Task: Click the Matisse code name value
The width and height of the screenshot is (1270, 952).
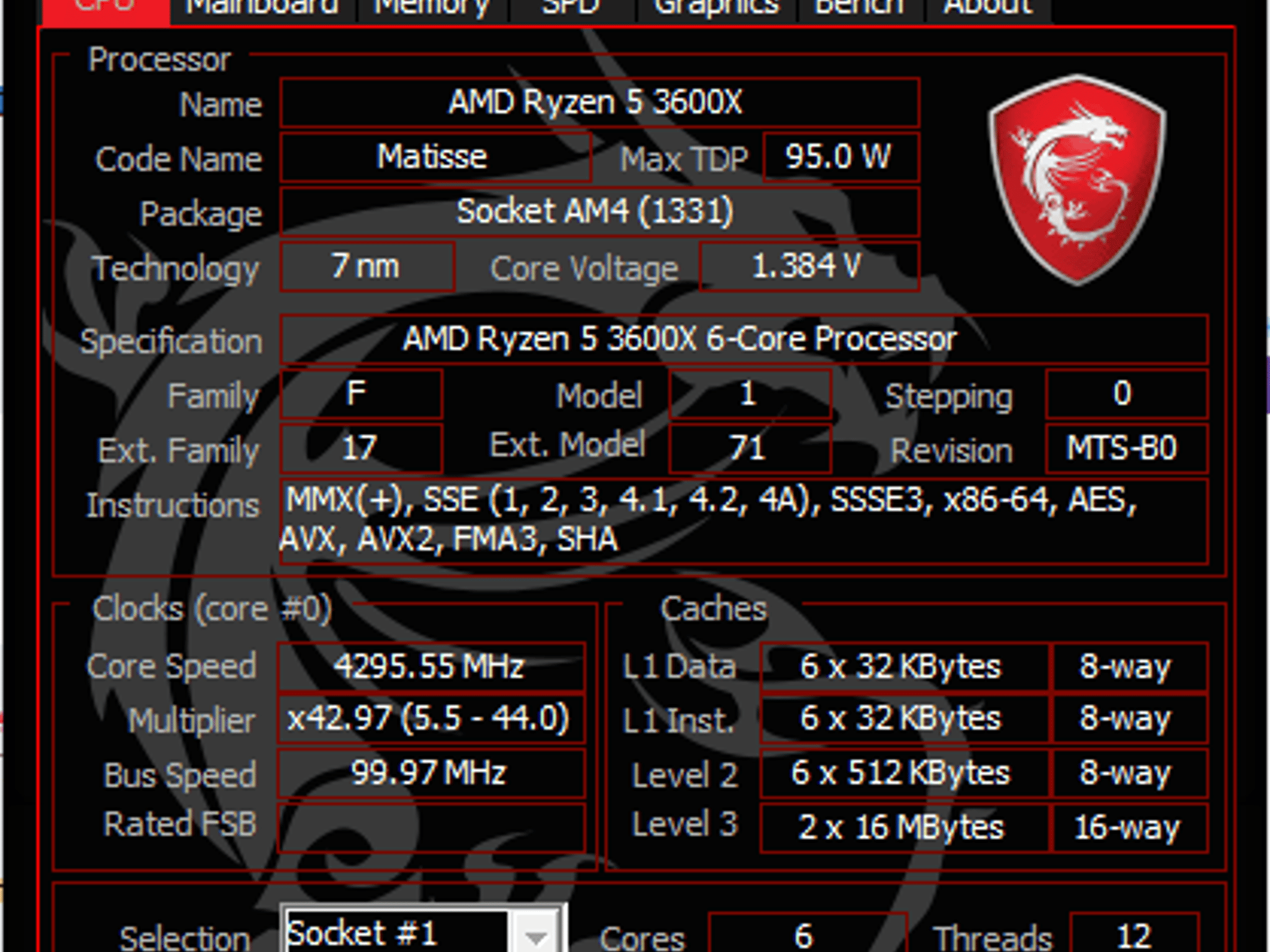Action: click(435, 157)
